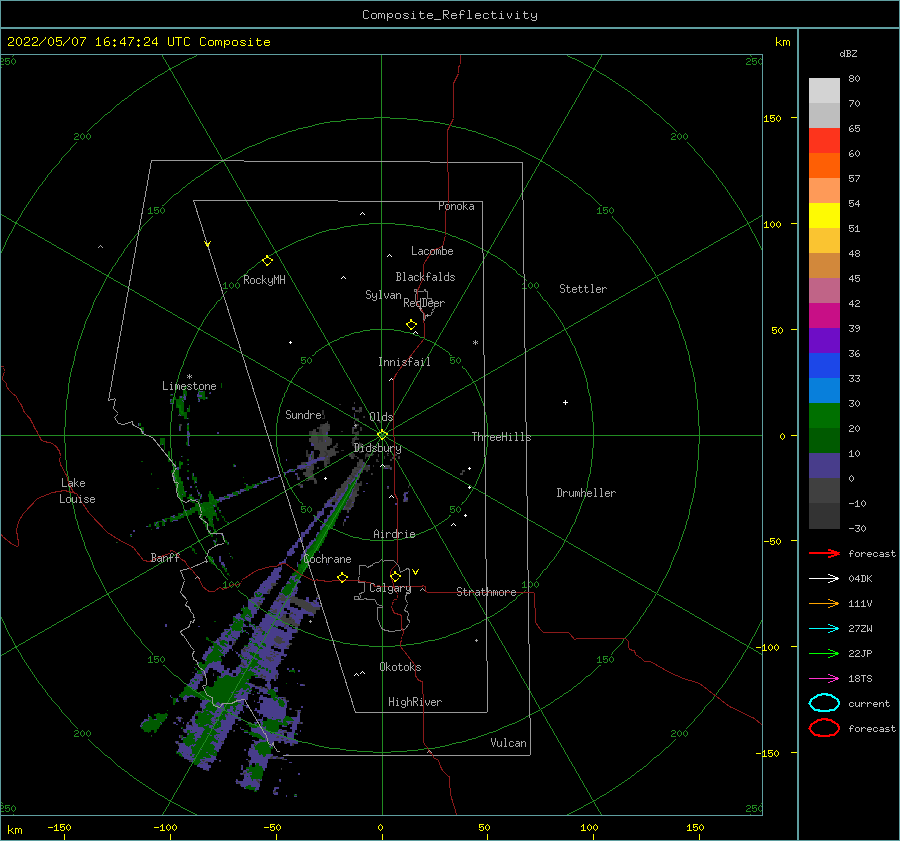The width and height of the screenshot is (900, 841).
Task: Click the Banff label
Action: click(165, 557)
